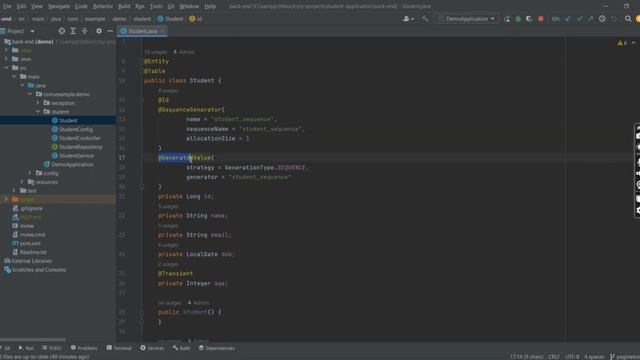Click the green Debug bug icon

[518, 19]
